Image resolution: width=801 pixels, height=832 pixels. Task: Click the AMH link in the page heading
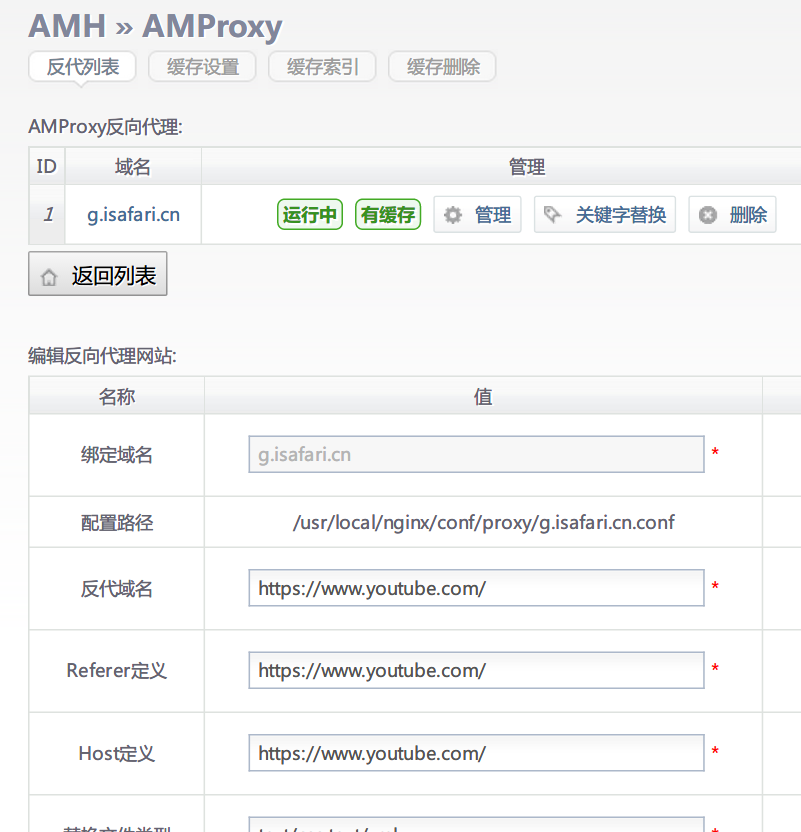[x=67, y=26]
